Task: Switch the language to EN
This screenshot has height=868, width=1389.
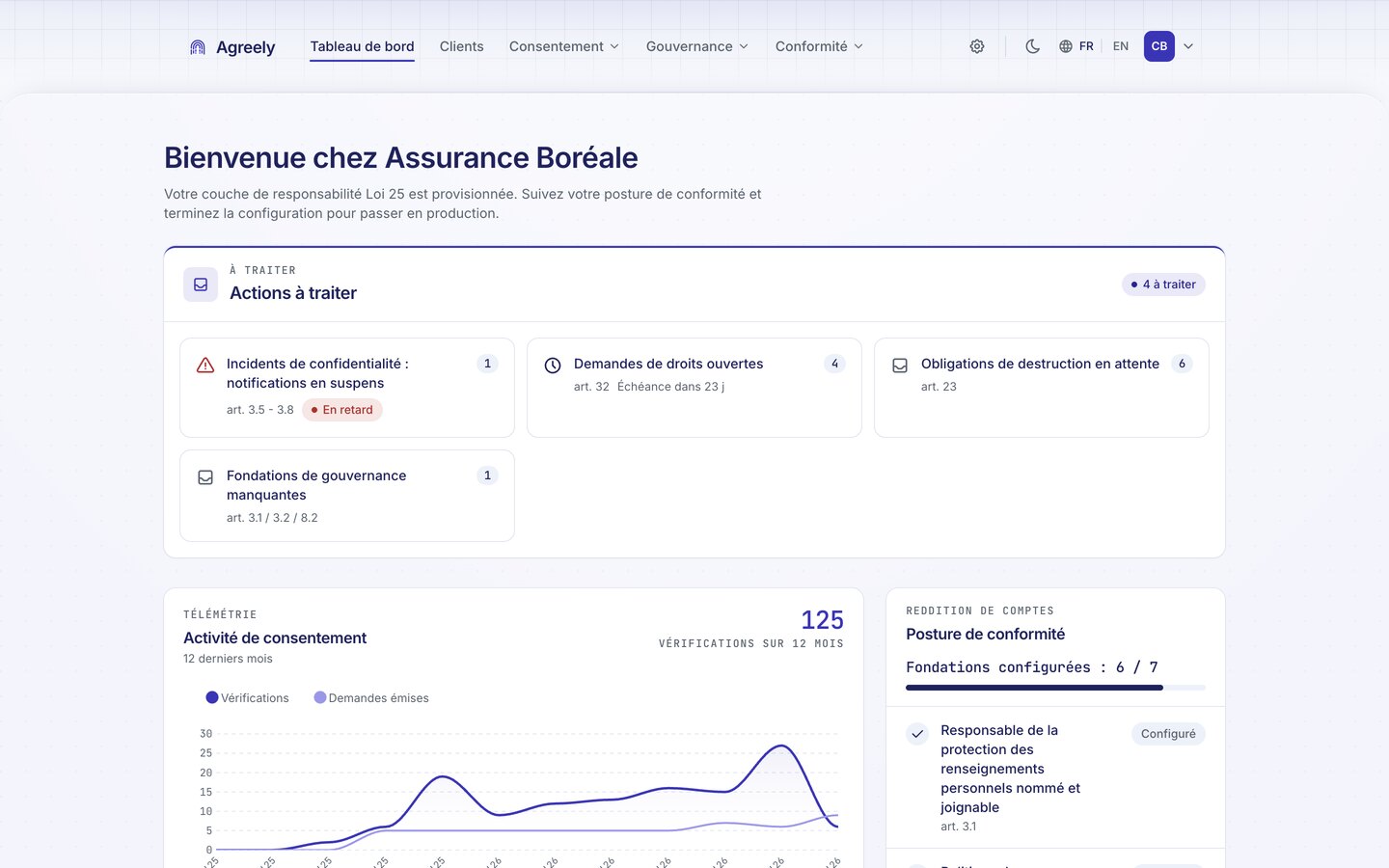Action: point(1121,46)
